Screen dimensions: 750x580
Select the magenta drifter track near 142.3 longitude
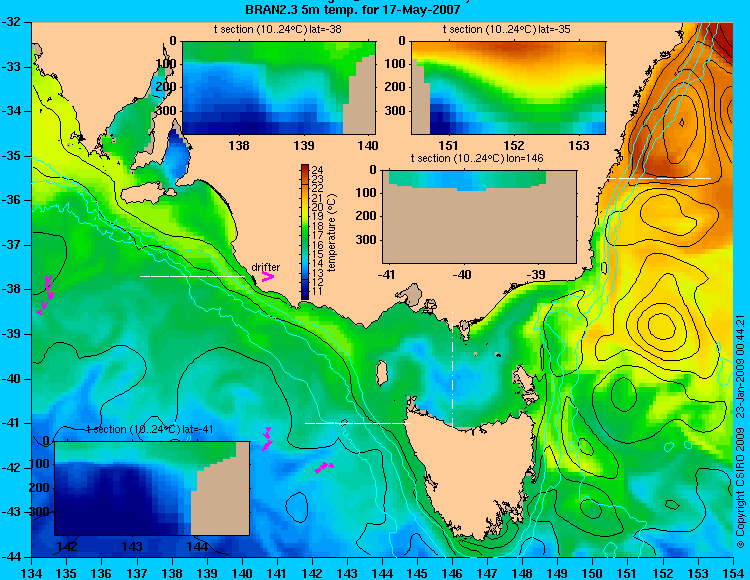point(324,467)
